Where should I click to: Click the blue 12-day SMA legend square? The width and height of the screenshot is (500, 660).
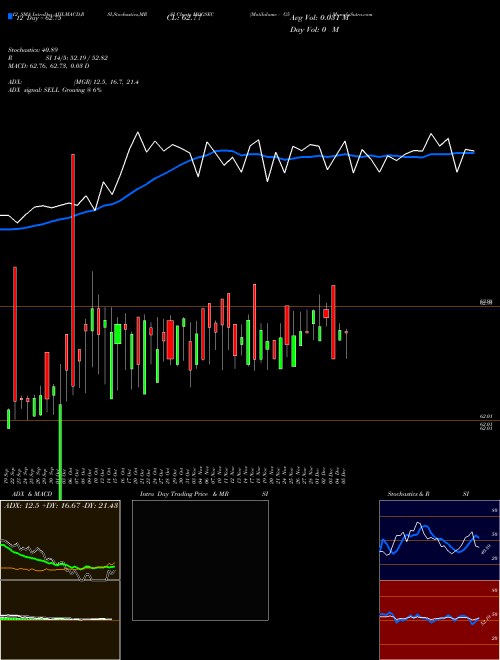pos(10,16)
